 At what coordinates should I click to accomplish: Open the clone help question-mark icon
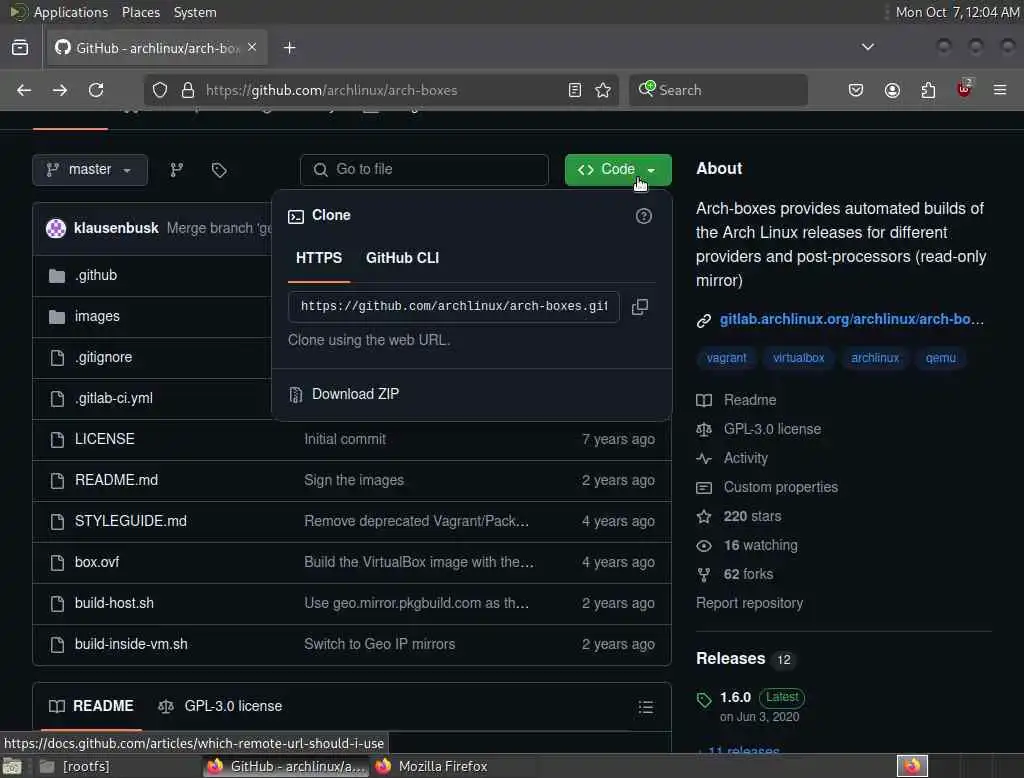(643, 216)
